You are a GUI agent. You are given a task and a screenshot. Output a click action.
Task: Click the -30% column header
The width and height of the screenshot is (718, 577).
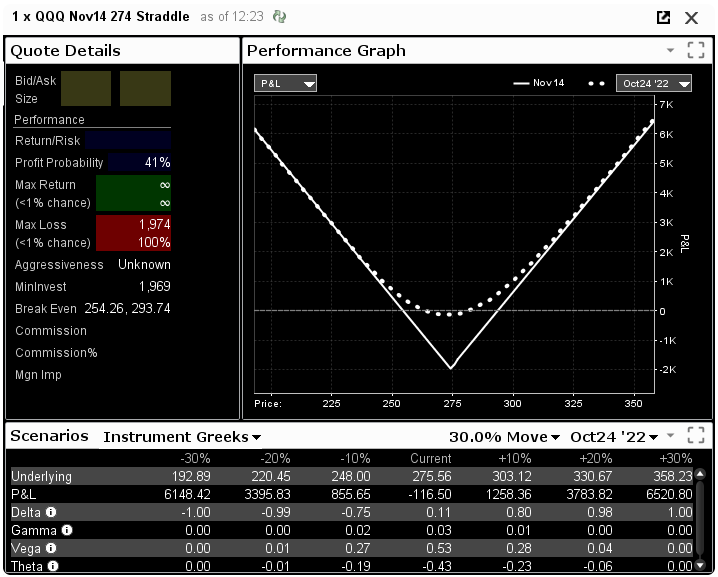click(x=195, y=458)
